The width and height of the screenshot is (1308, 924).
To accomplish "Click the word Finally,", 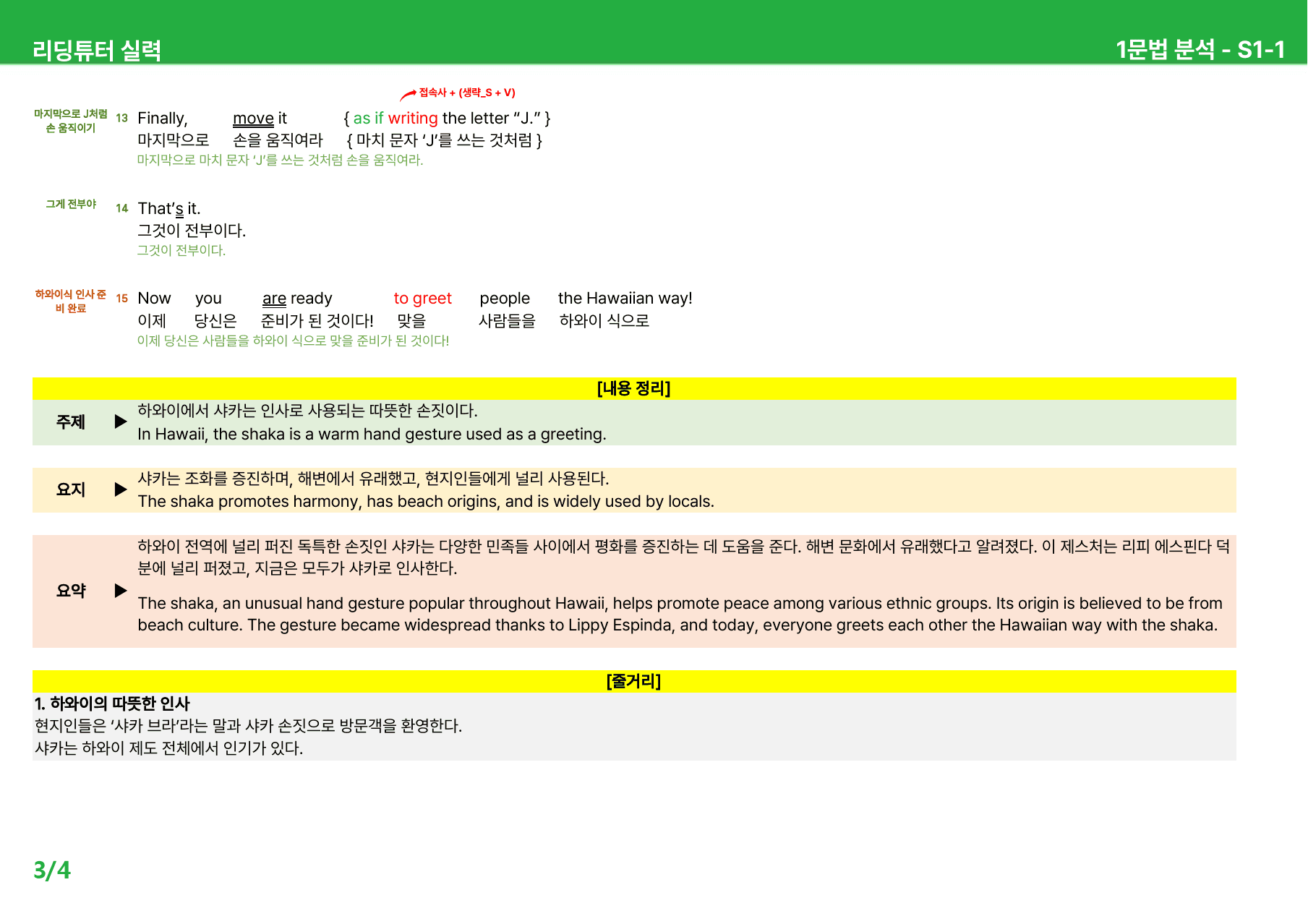I will click(x=163, y=118).
